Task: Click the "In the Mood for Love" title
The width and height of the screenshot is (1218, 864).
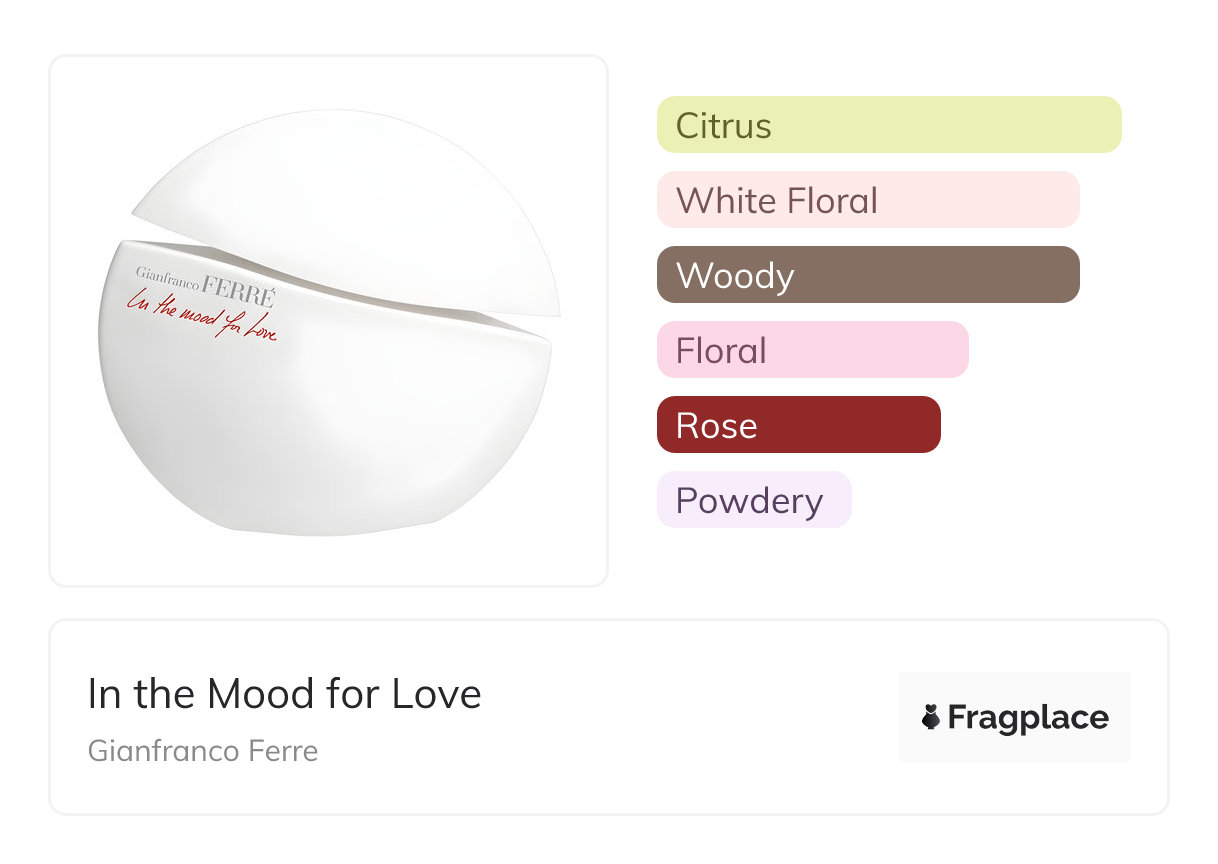Action: click(x=285, y=694)
